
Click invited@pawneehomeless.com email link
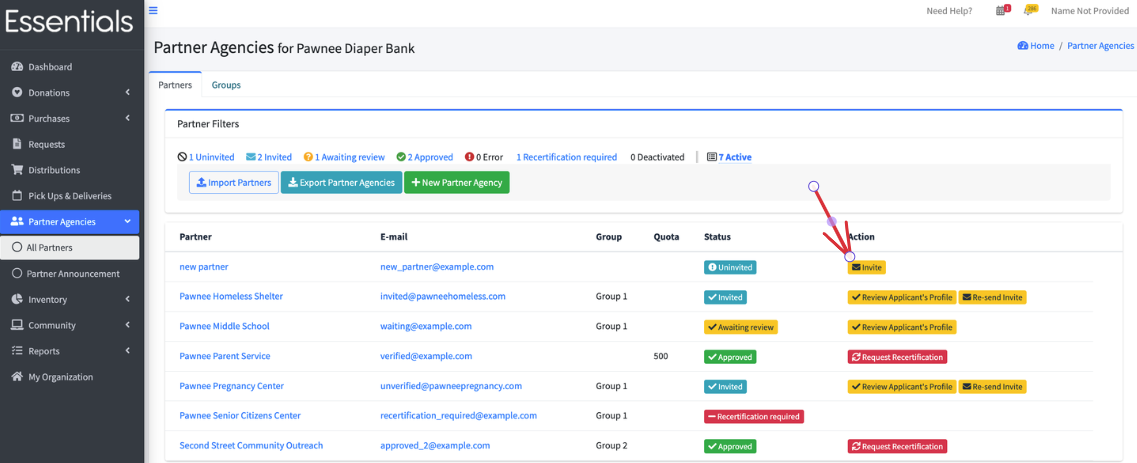tap(442, 296)
